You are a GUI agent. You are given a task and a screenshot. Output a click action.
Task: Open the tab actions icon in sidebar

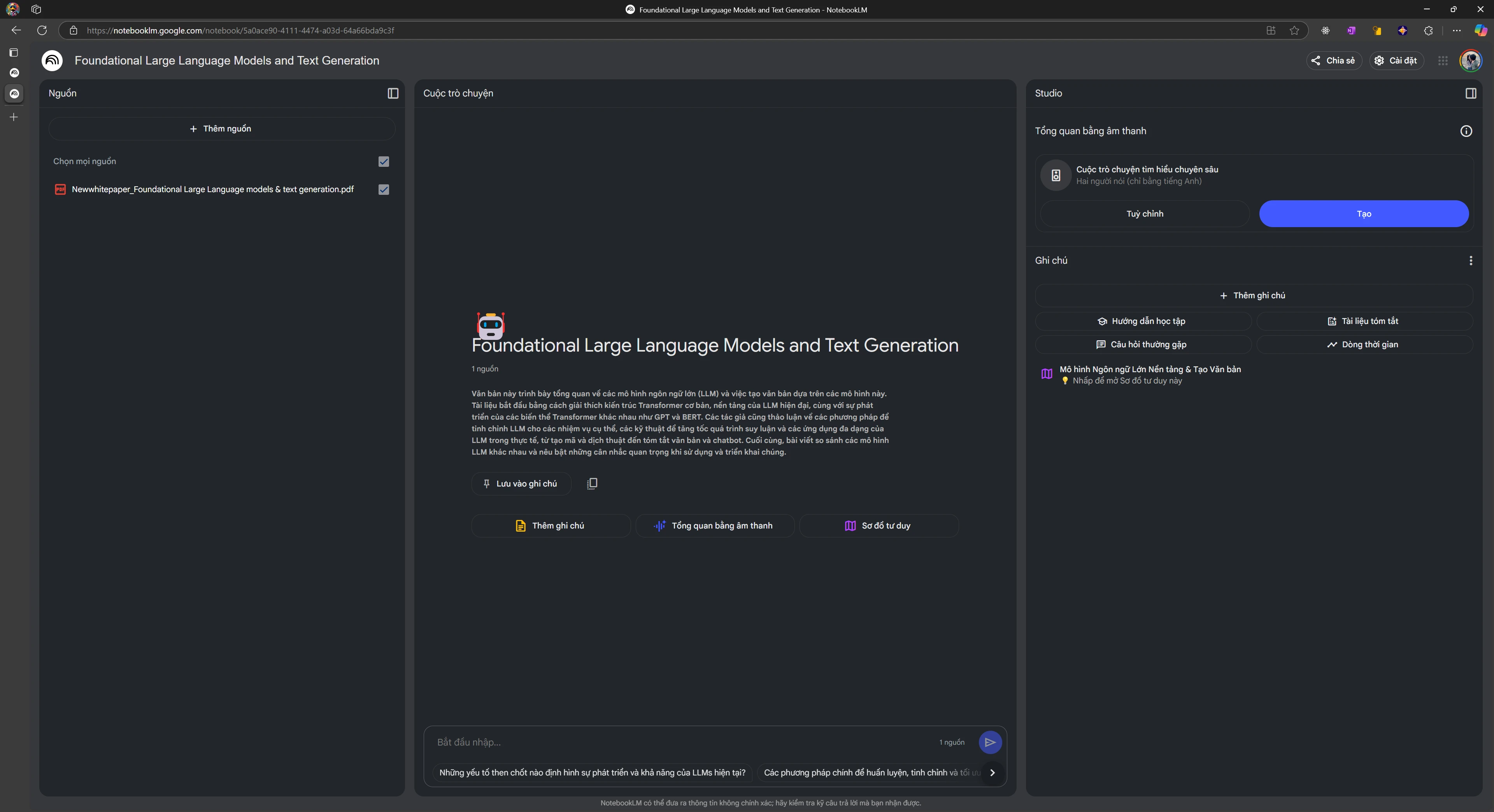coord(14,53)
